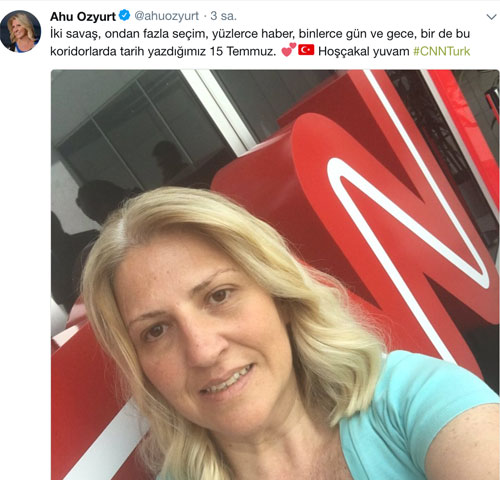Click the pink hearts emoji

coord(288,50)
